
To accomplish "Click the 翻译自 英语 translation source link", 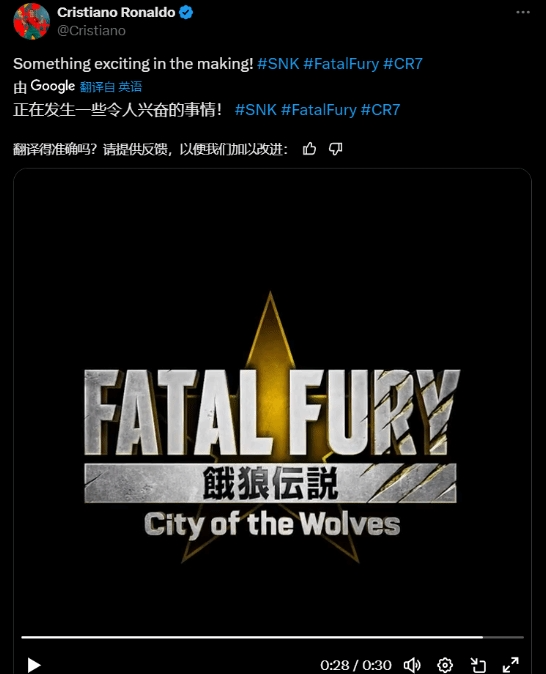I will coord(111,87).
